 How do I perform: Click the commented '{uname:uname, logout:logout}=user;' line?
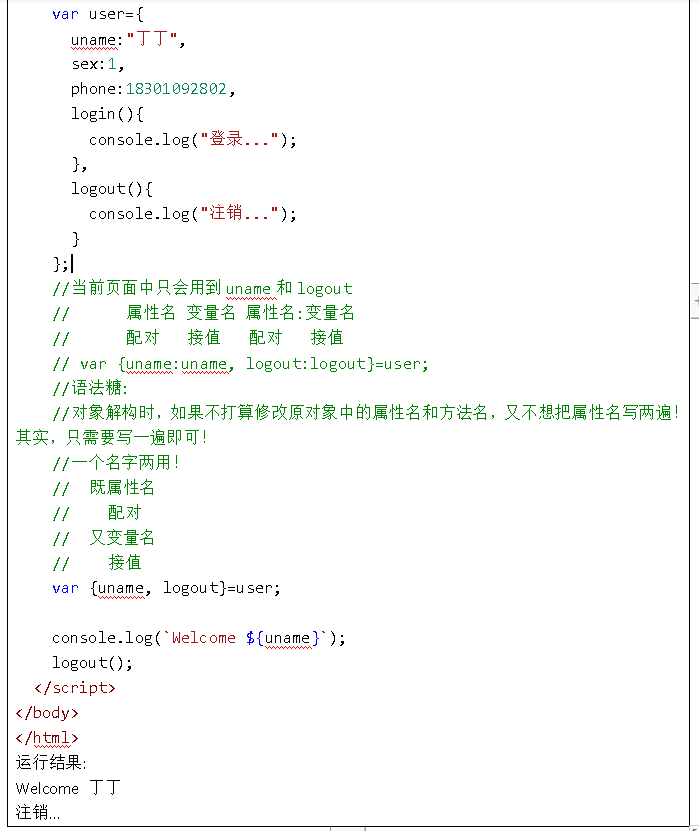point(240,364)
